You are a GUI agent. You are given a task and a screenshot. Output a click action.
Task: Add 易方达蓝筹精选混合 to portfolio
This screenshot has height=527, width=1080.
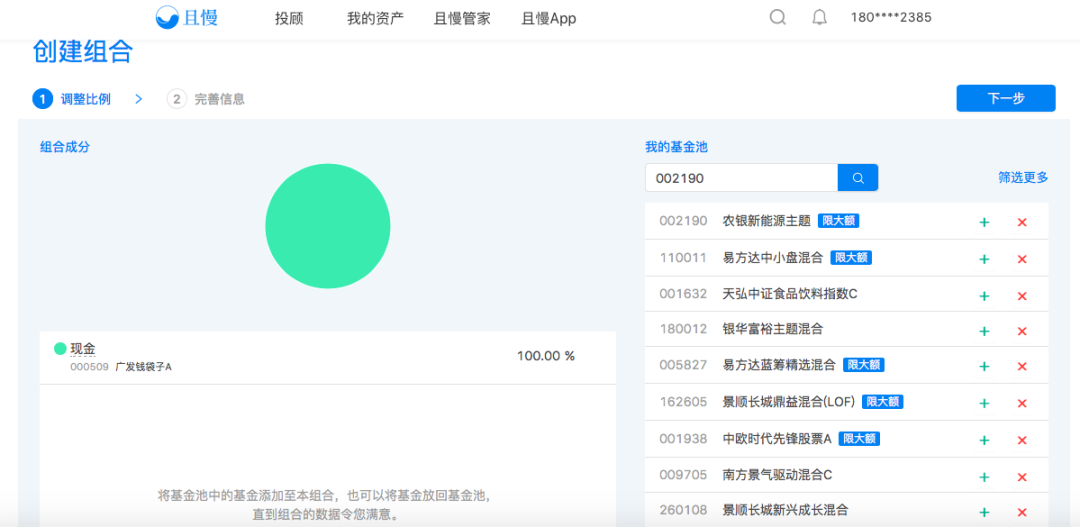984,367
